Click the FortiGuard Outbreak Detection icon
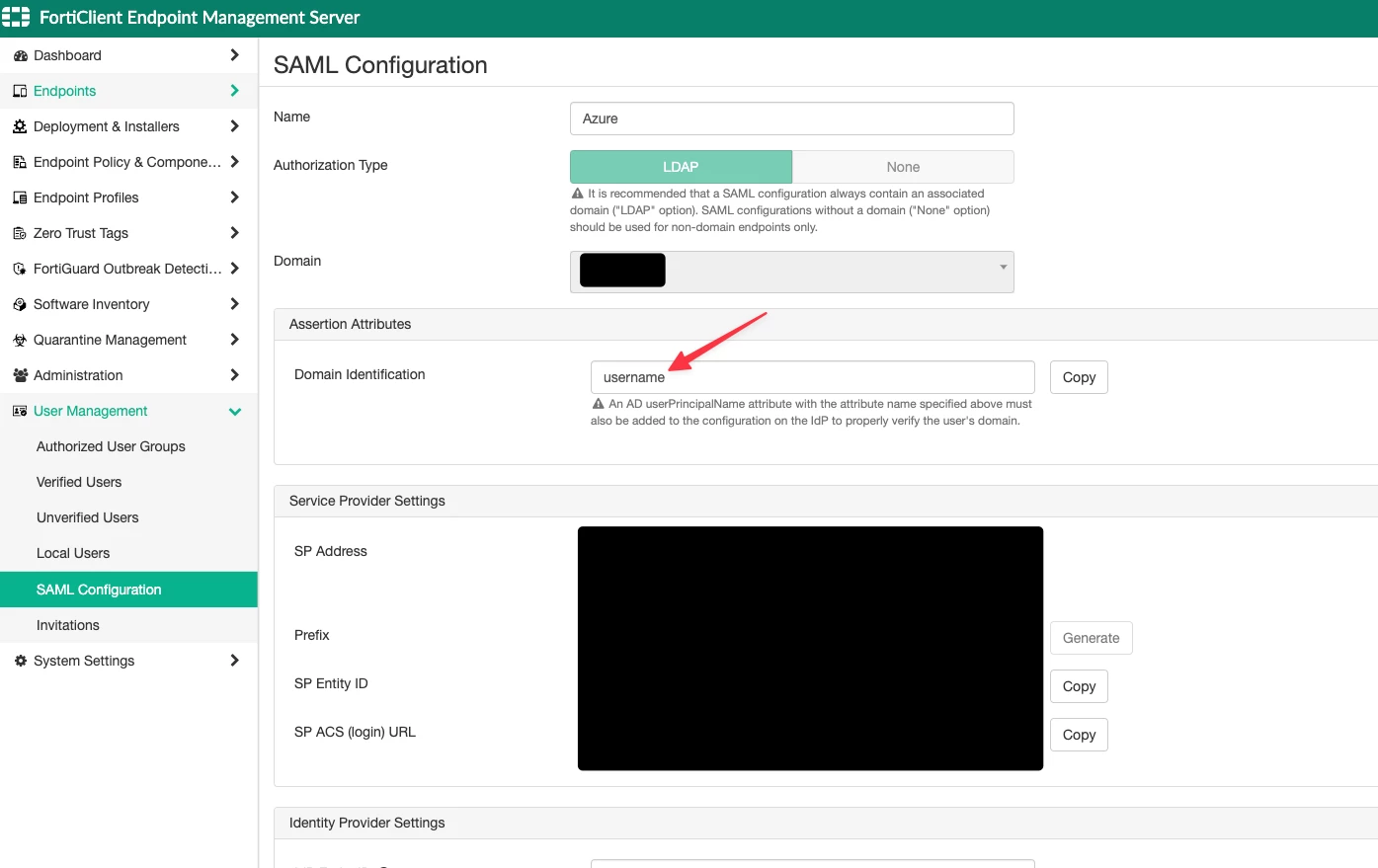 [x=20, y=270]
